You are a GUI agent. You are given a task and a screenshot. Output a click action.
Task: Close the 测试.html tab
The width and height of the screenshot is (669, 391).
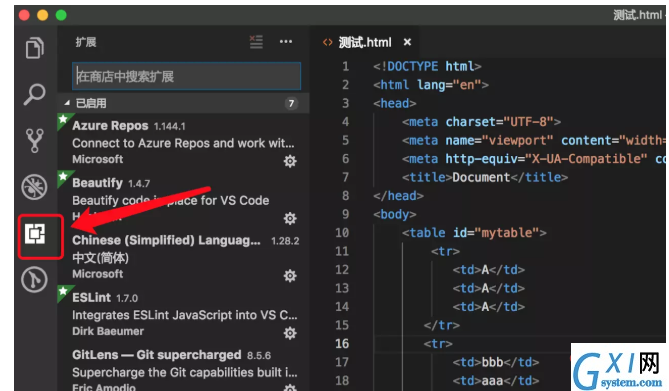coord(407,42)
